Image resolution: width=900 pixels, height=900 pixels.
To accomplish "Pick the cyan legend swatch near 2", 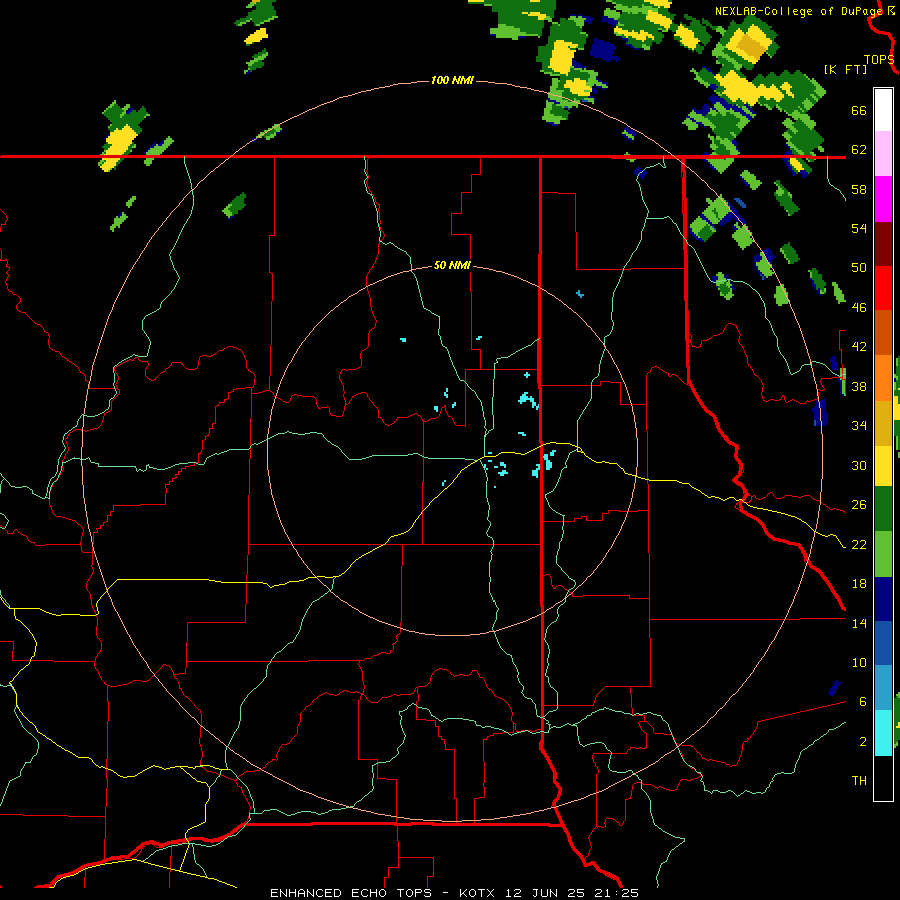I will point(883,733).
